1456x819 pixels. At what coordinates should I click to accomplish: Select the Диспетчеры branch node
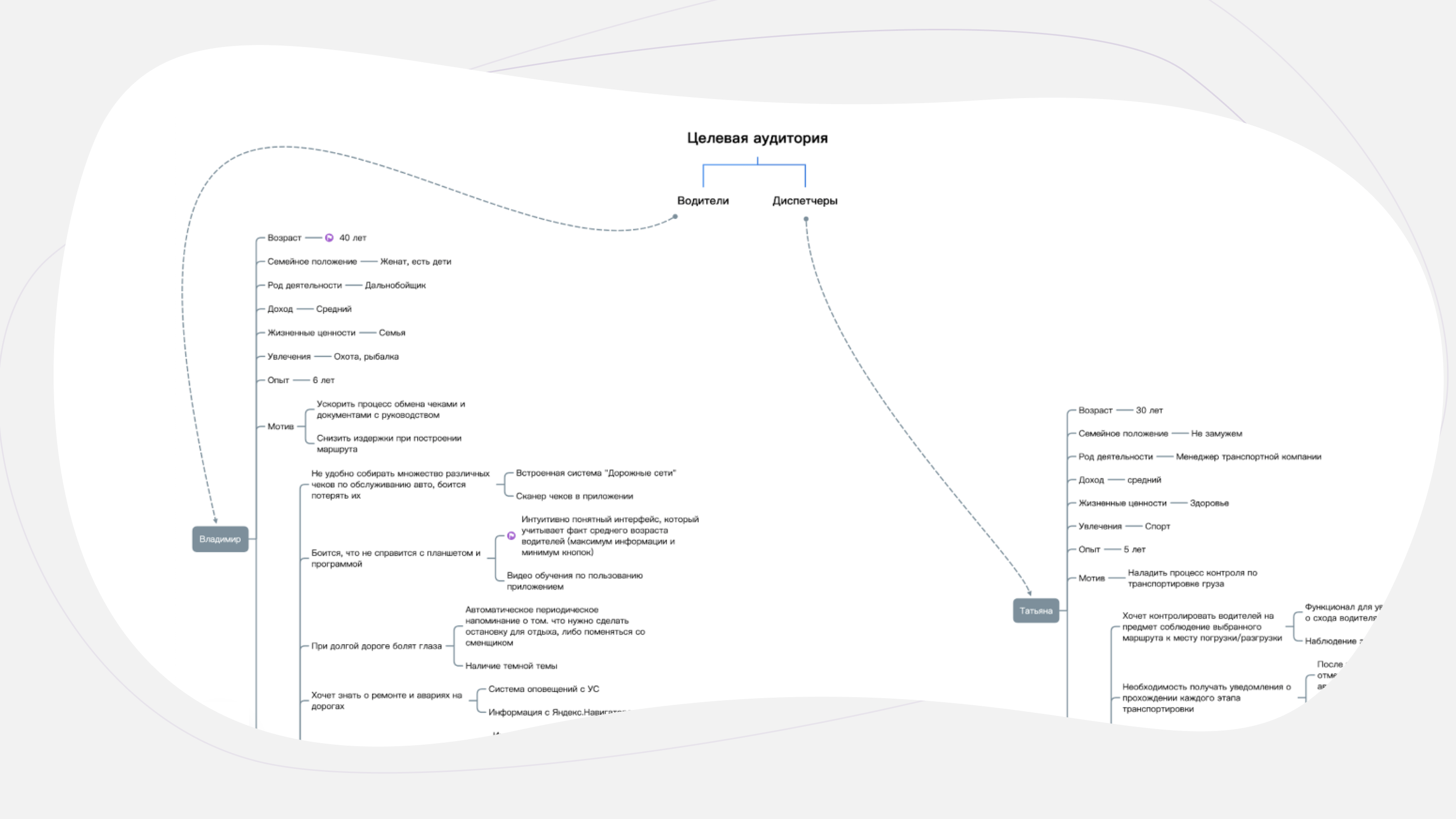click(804, 201)
